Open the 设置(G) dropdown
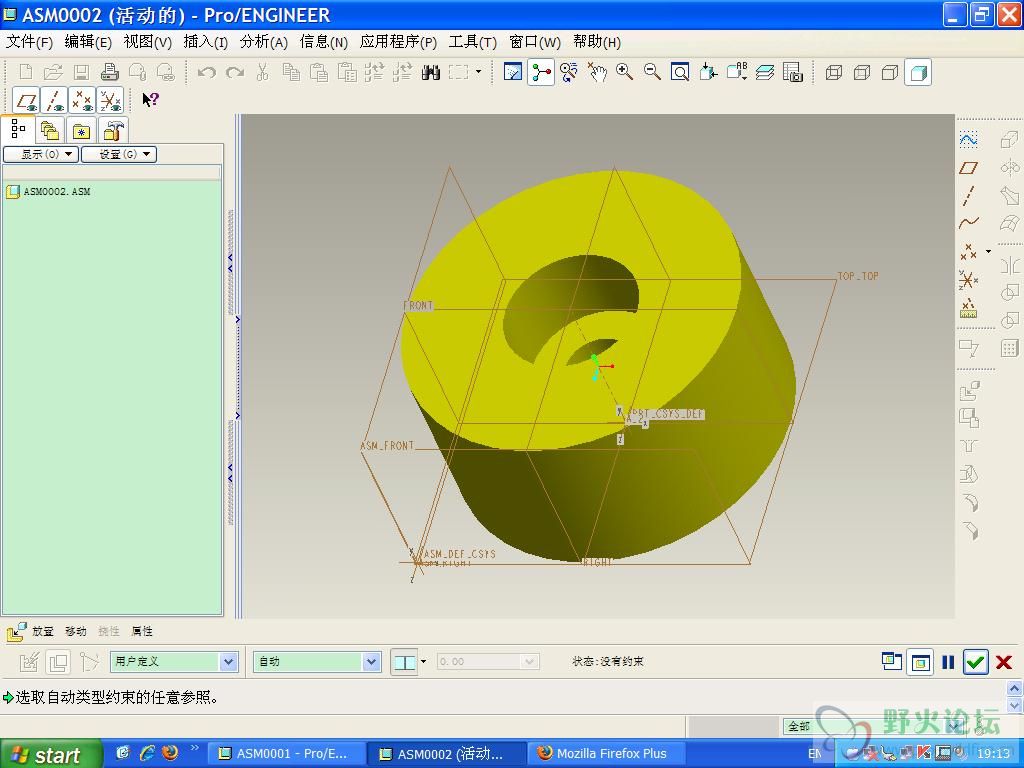Image resolution: width=1024 pixels, height=768 pixels. pos(119,154)
